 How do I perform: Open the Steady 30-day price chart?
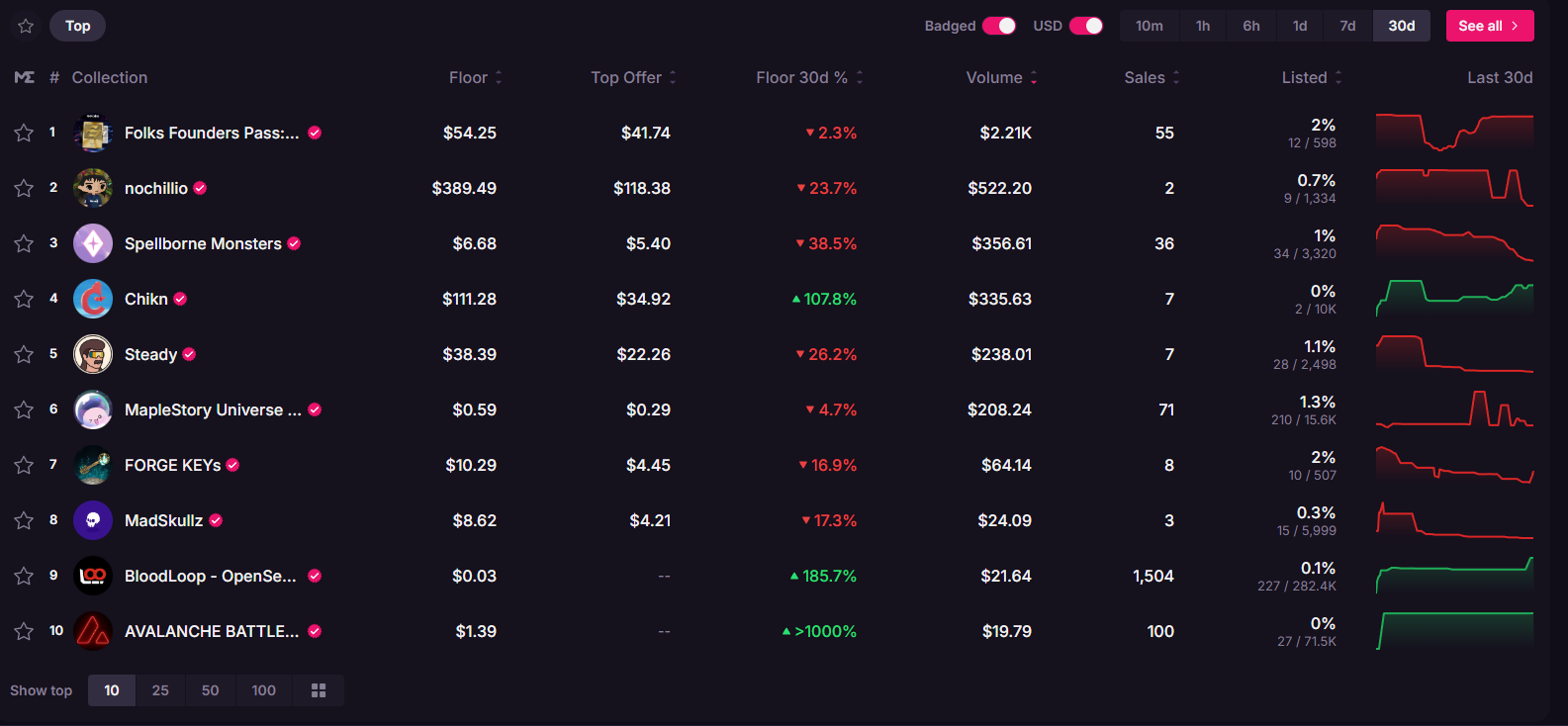(x=1454, y=354)
